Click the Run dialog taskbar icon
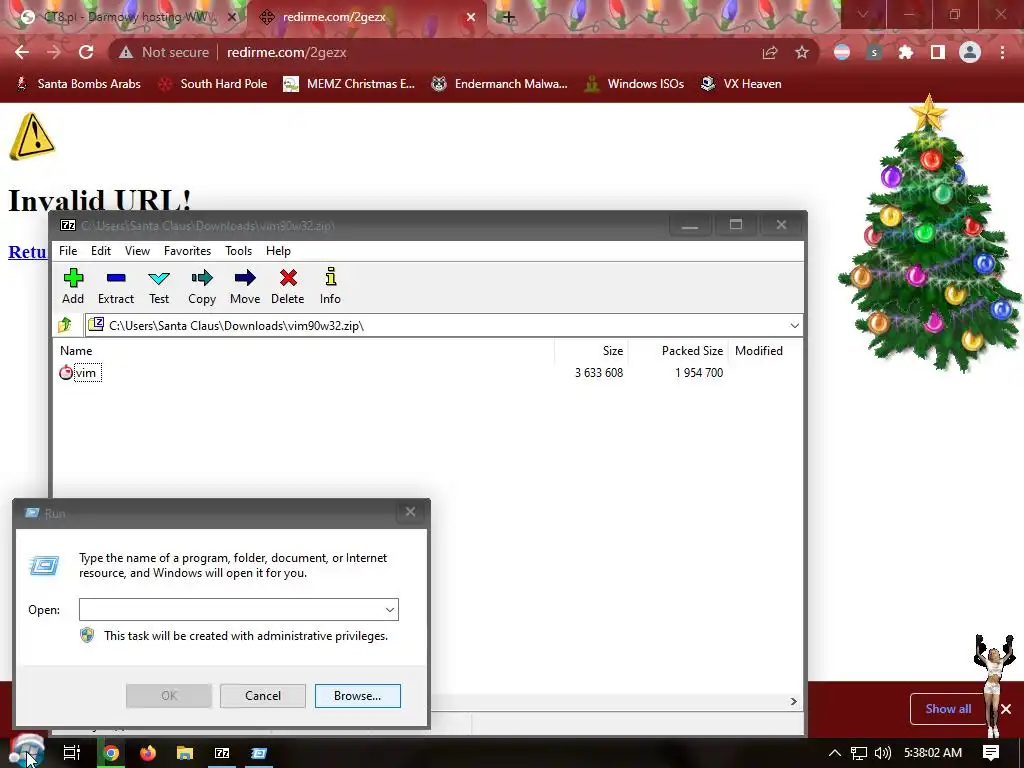The image size is (1024, 768). point(259,753)
